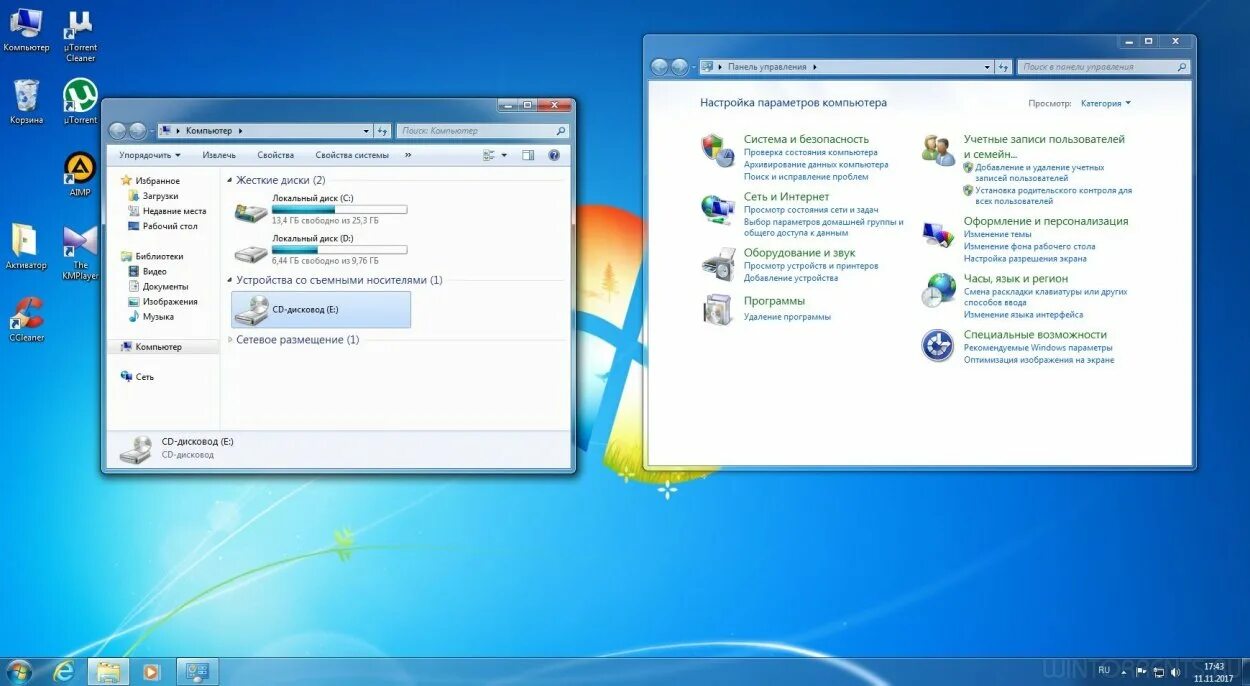Open the Изменение темы link
Viewport: 1250px width, 686px height.
[x=998, y=234]
